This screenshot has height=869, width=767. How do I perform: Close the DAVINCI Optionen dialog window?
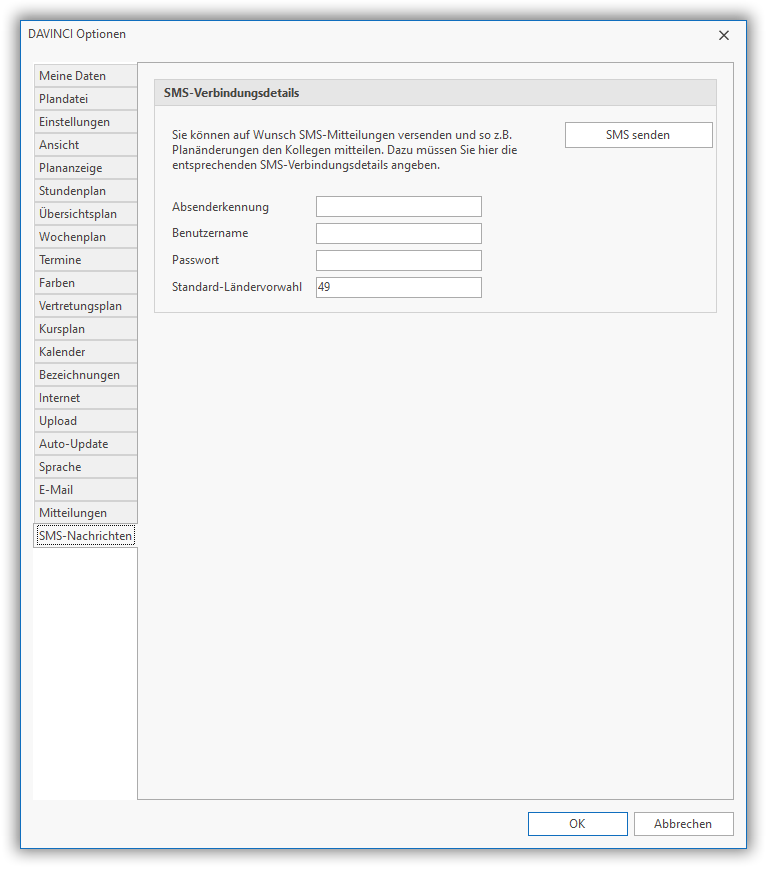click(x=724, y=35)
